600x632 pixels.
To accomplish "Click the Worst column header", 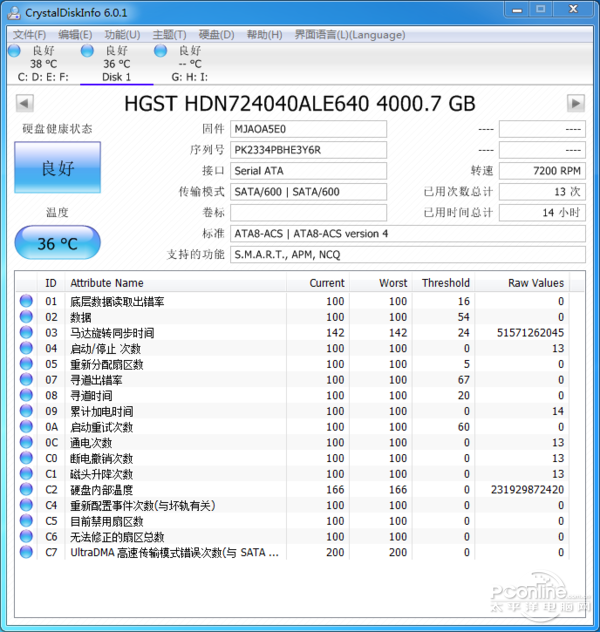I will pyautogui.click(x=381, y=283).
